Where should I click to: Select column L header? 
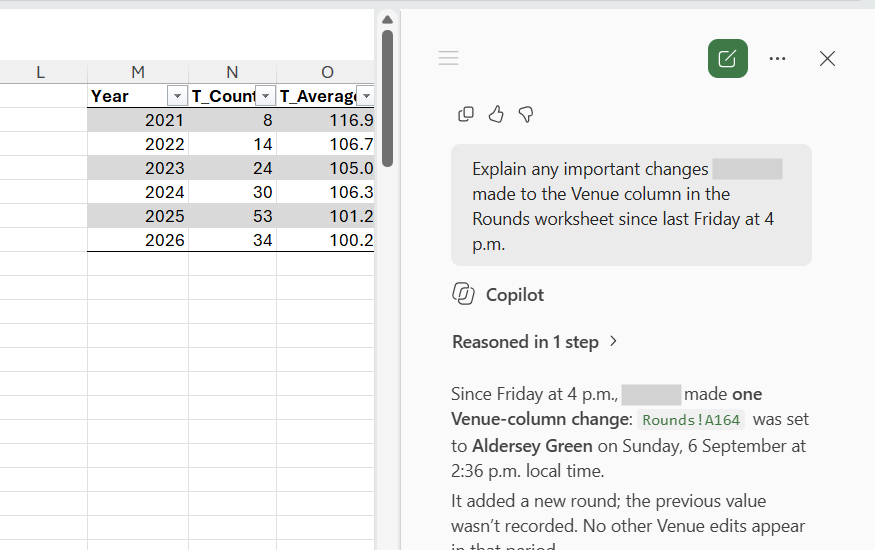pyautogui.click(x=40, y=72)
